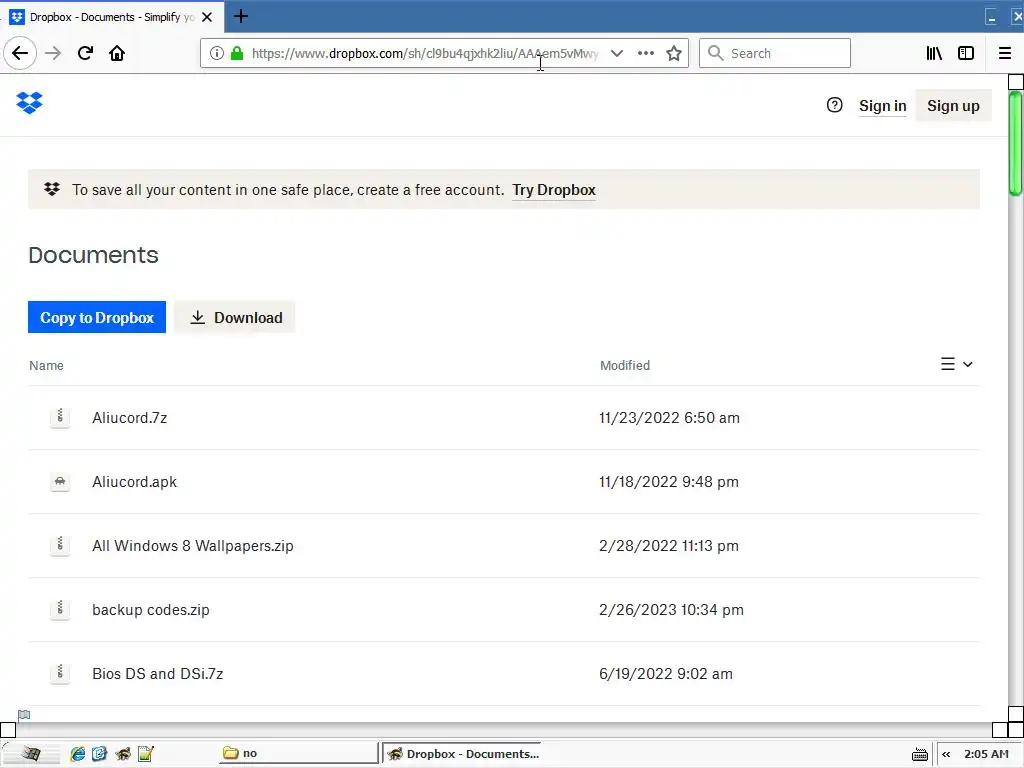Screen dimensions: 1024x768
Task: Sort by the Modified column header
Action: (625, 366)
